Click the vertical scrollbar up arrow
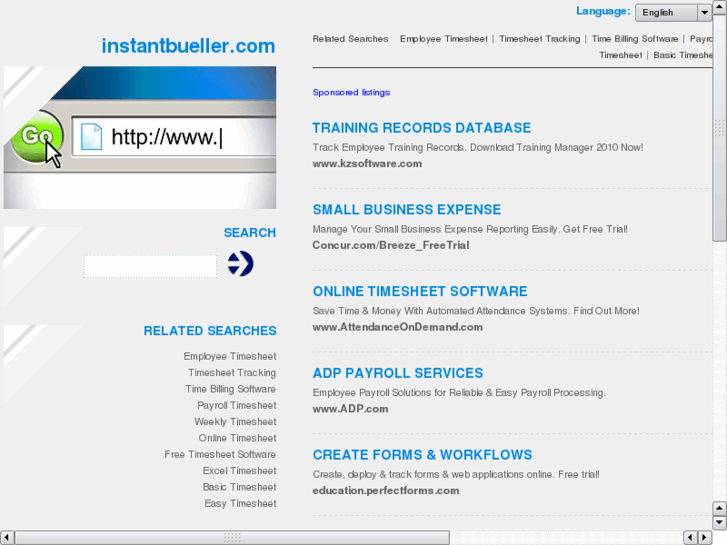The image size is (727, 545). tap(719, 6)
